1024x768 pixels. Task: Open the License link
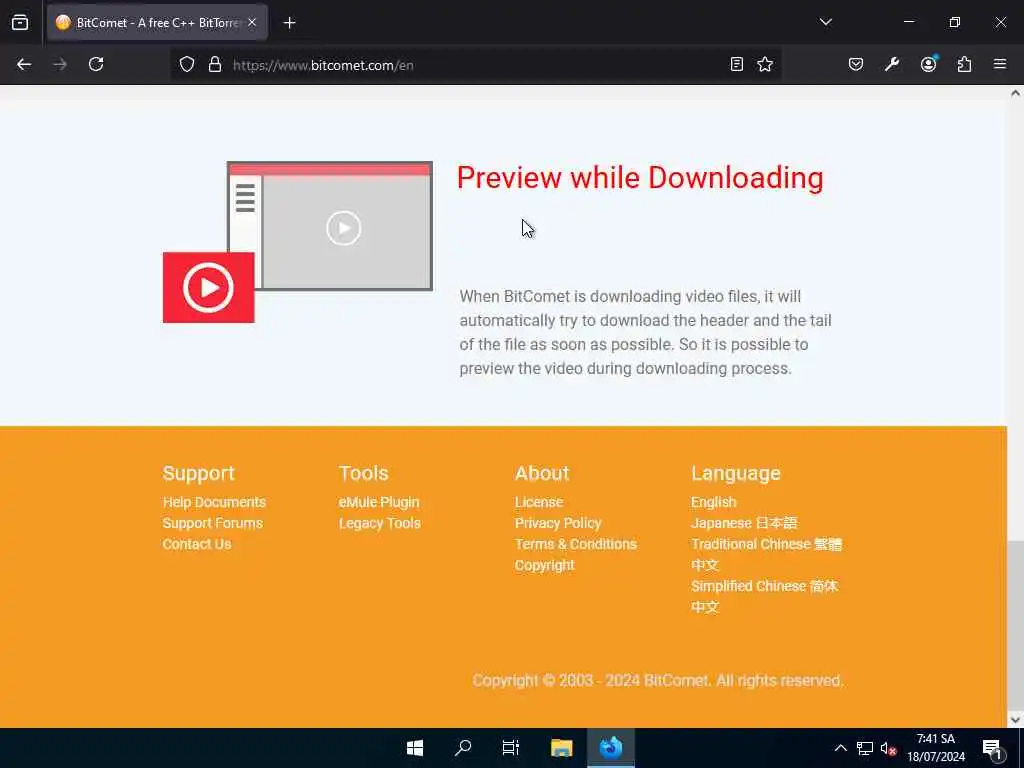(539, 502)
